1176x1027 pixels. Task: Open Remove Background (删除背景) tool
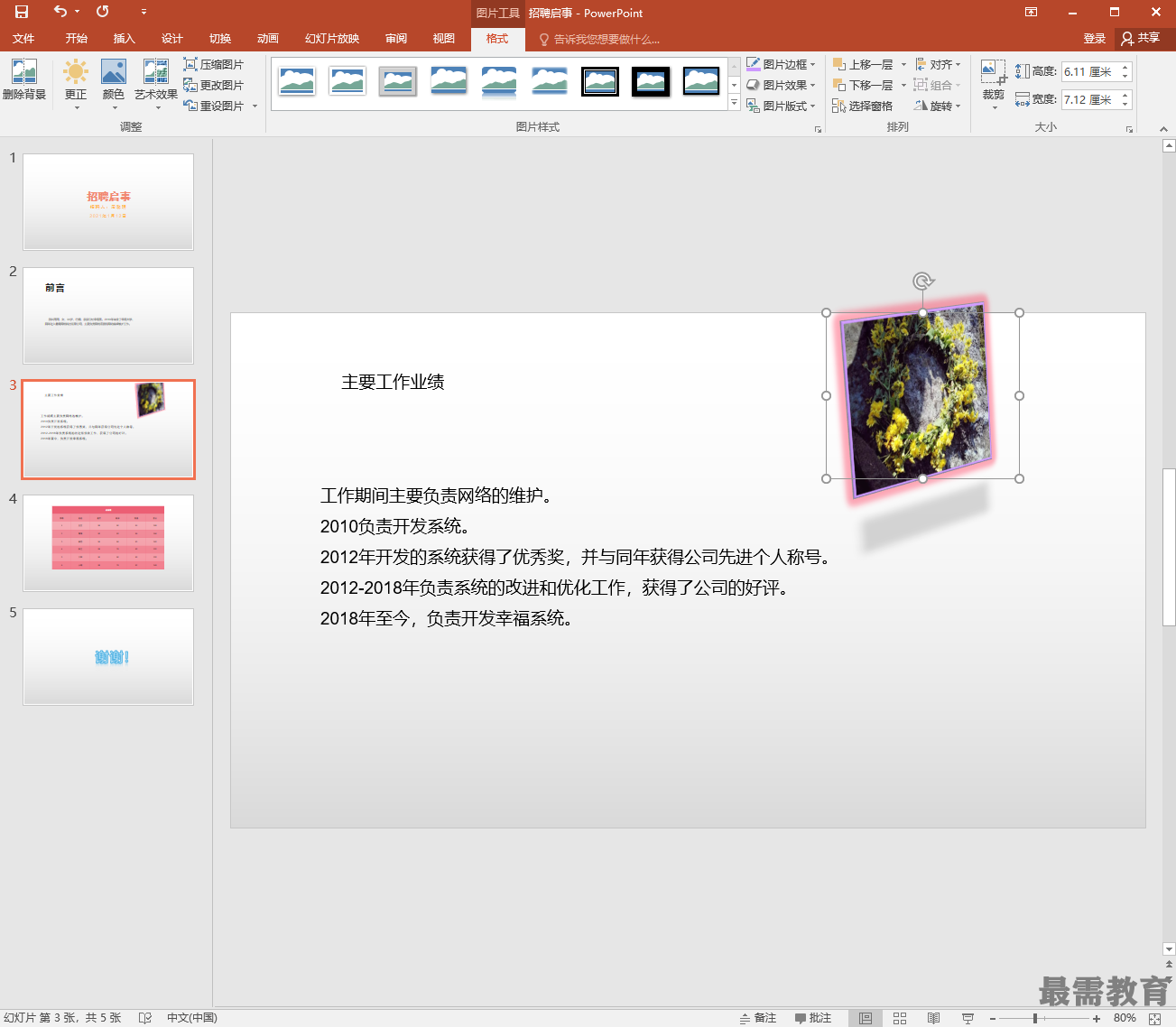coord(24,79)
